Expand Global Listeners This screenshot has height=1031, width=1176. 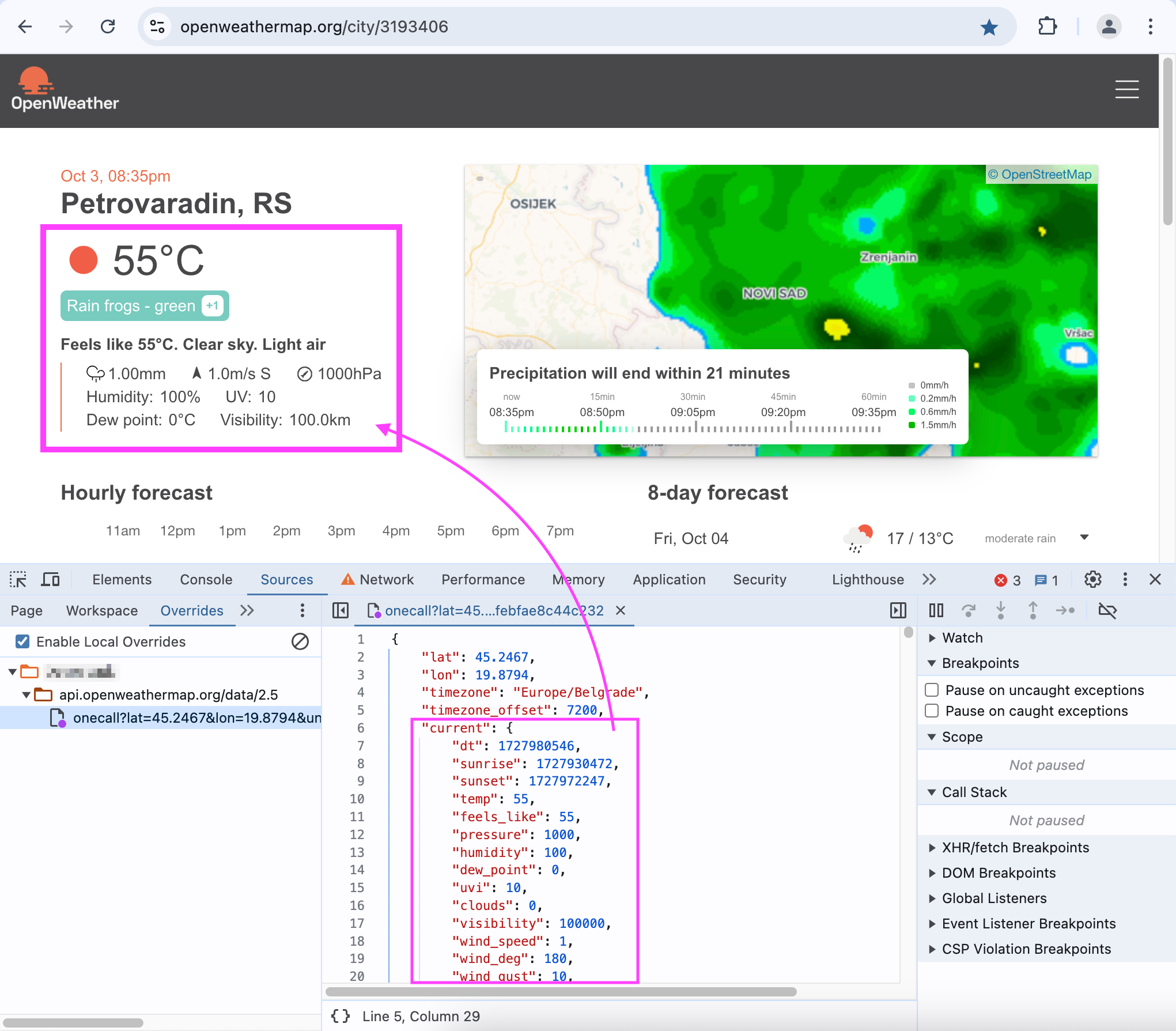point(932,898)
